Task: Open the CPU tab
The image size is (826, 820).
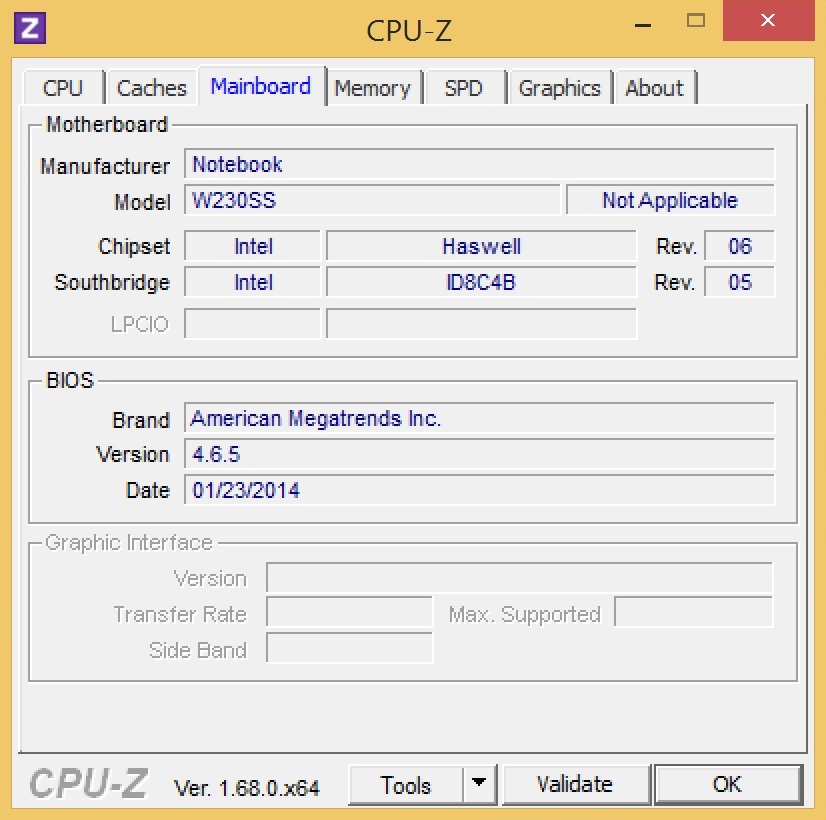Action: point(63,87)
